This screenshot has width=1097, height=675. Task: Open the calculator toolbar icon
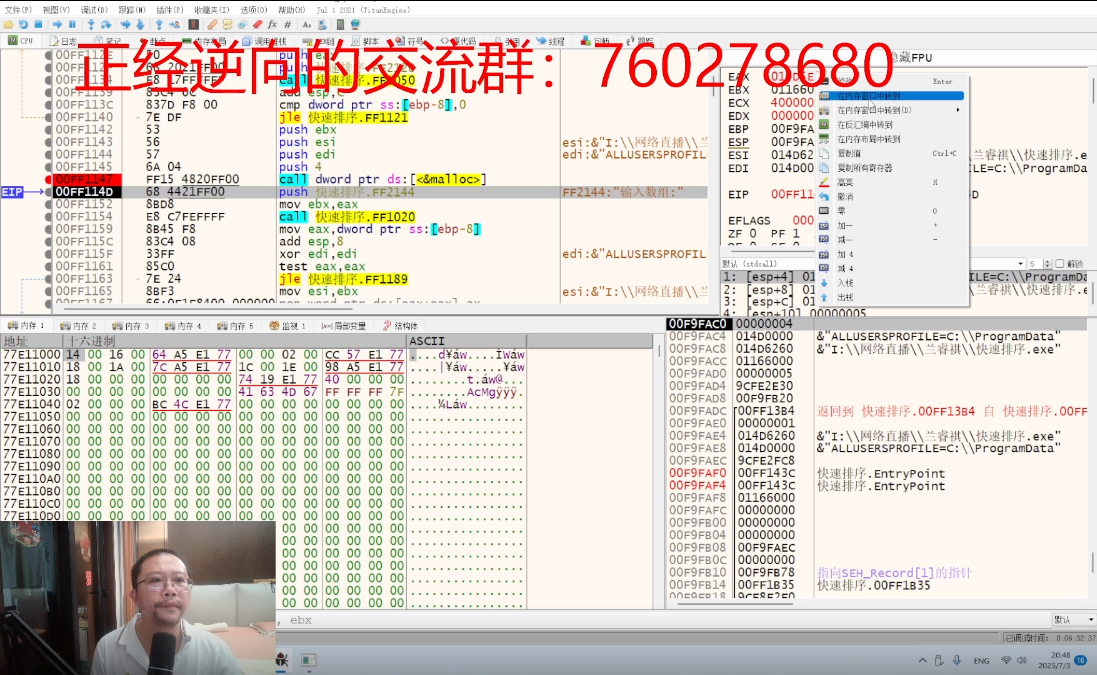(341, 24)
